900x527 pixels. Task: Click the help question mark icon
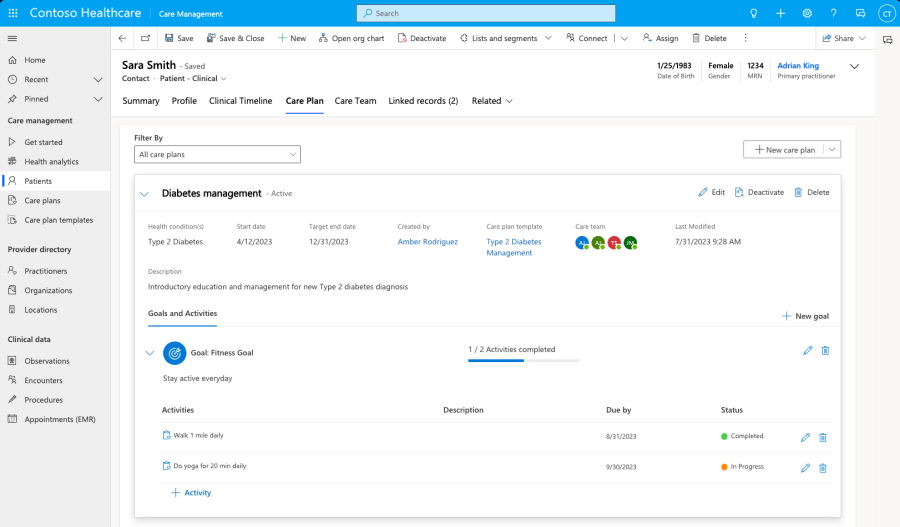(x=833, y=13)
